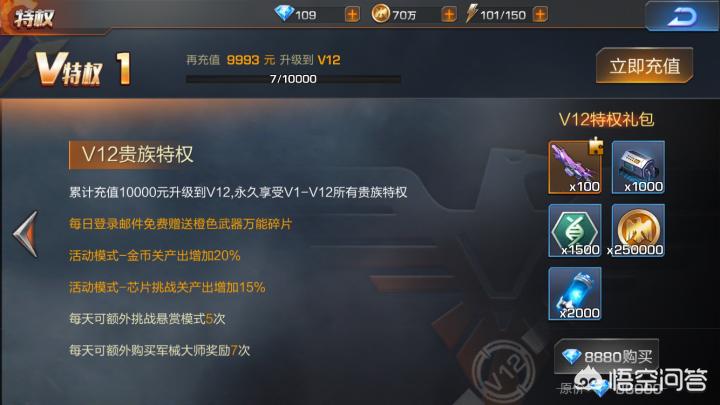
Task: Buy the gift pack for 8880 diamonds
Action: pyautogui.click(x=607, y=356)
